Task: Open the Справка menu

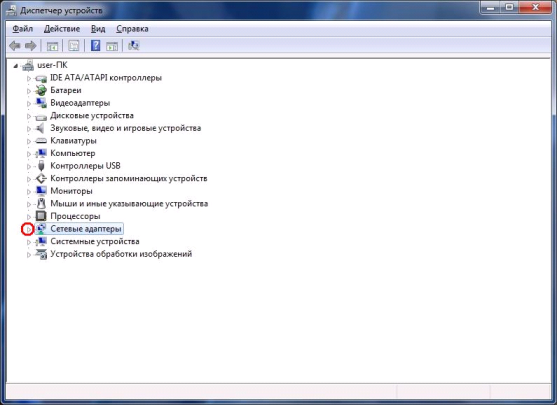Action: (132, 29)
